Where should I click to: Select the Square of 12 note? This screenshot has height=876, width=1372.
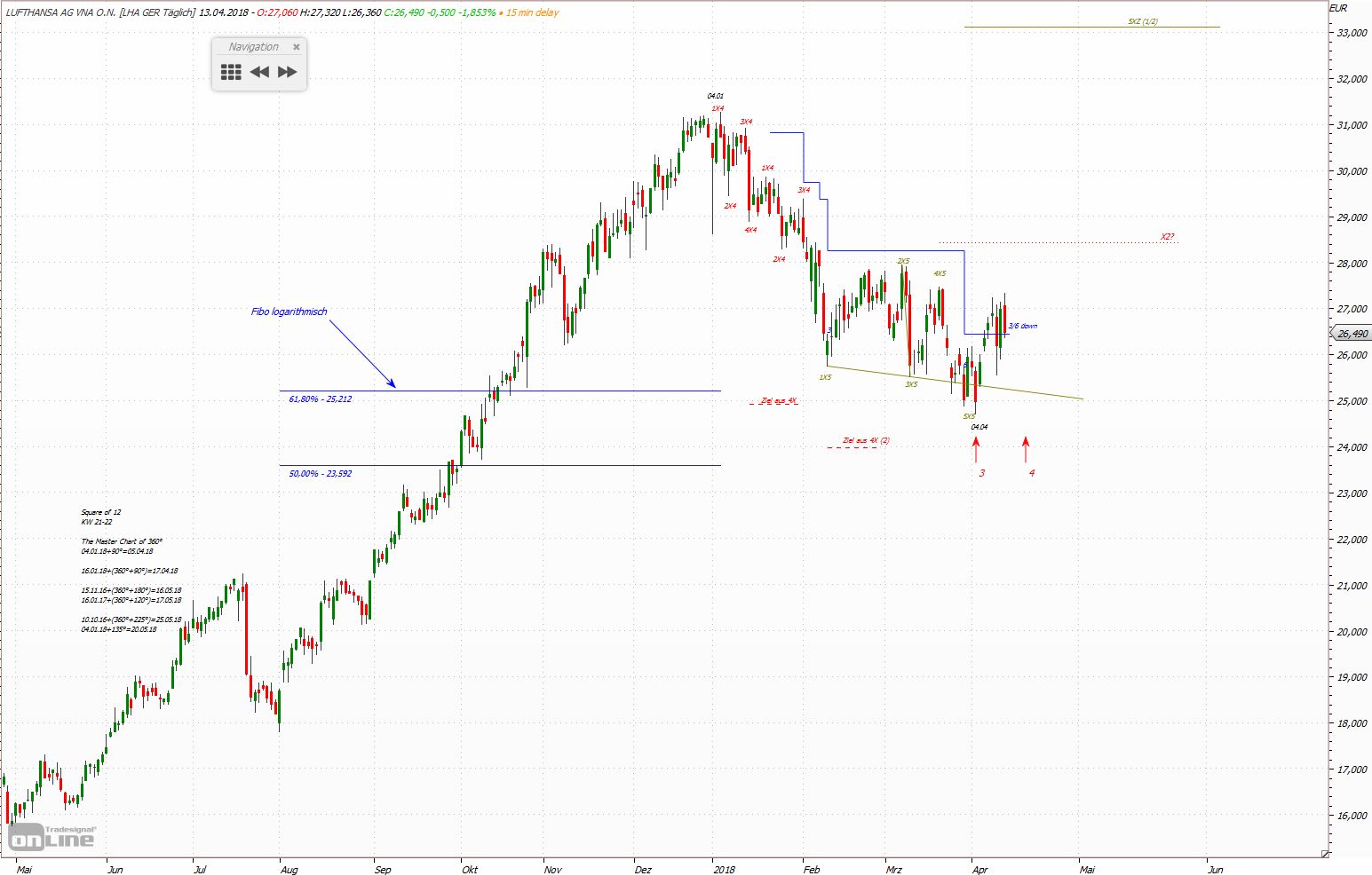[101, 512]
